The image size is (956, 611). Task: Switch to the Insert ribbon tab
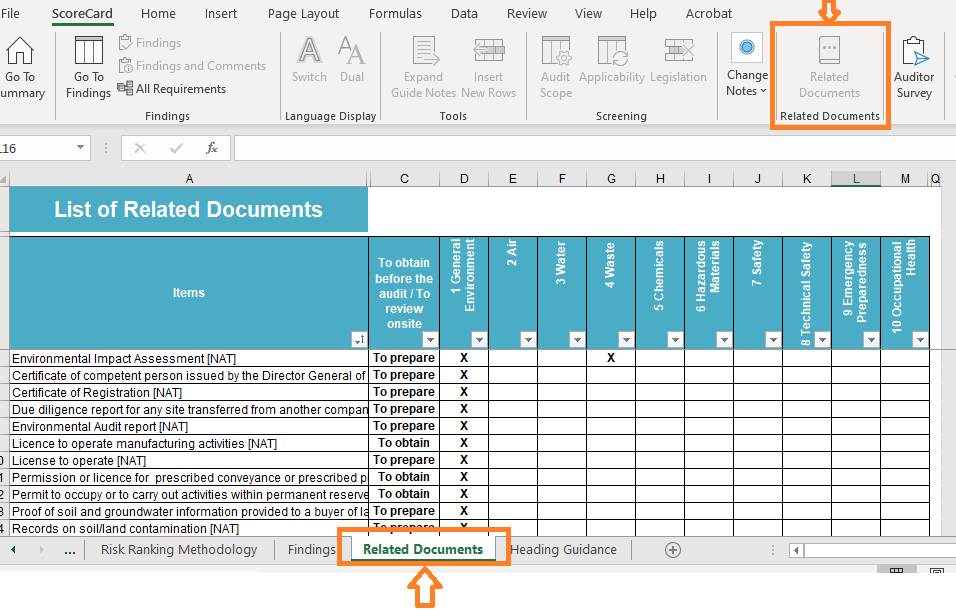point(221,13)
